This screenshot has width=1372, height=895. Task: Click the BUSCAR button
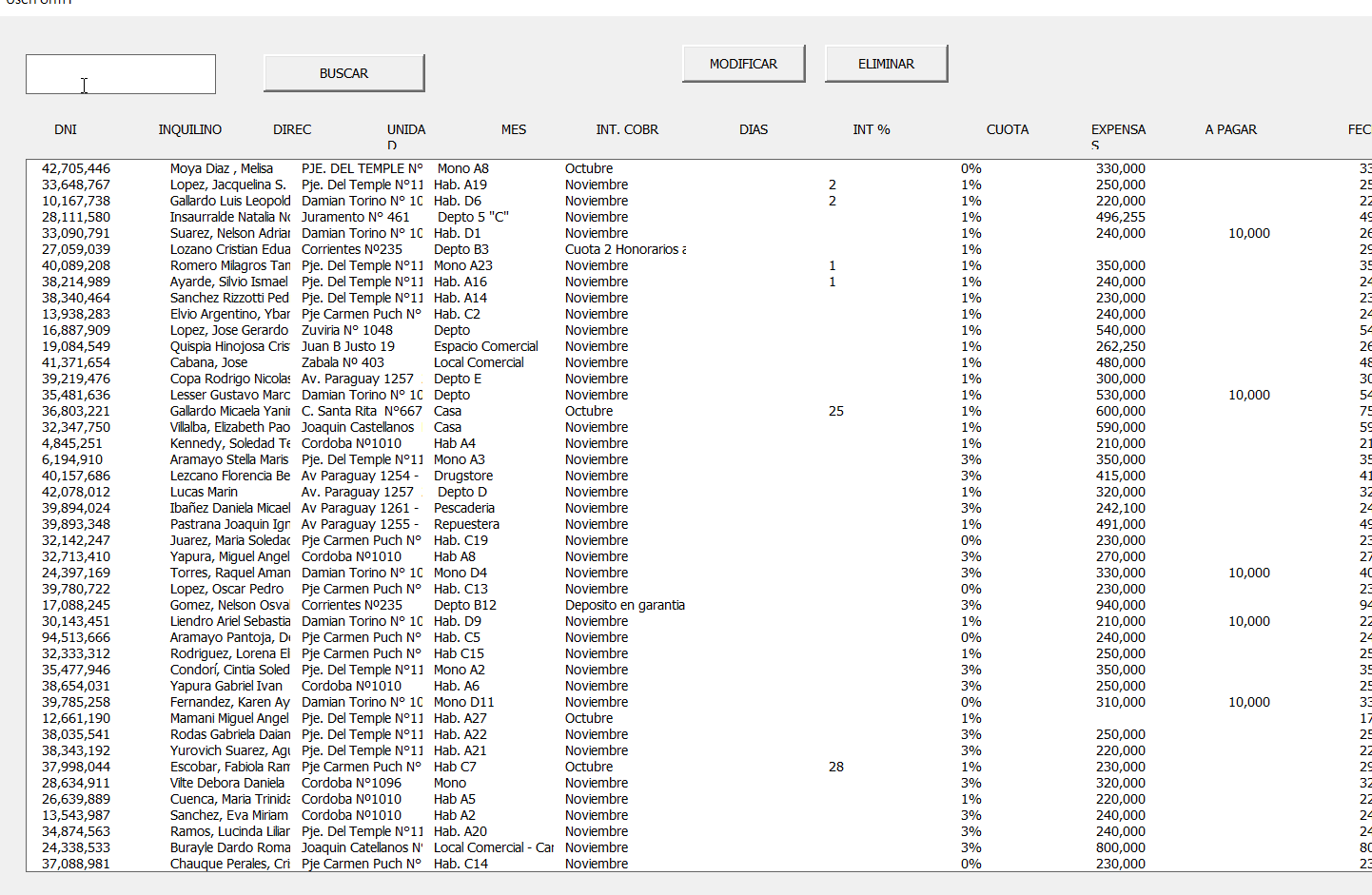coord(343,73)
